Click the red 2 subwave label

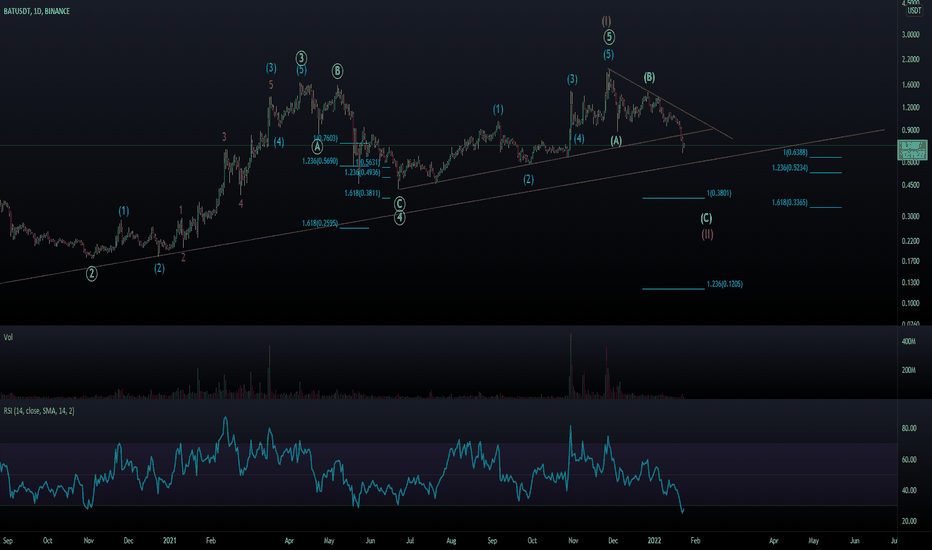point(183,257)
